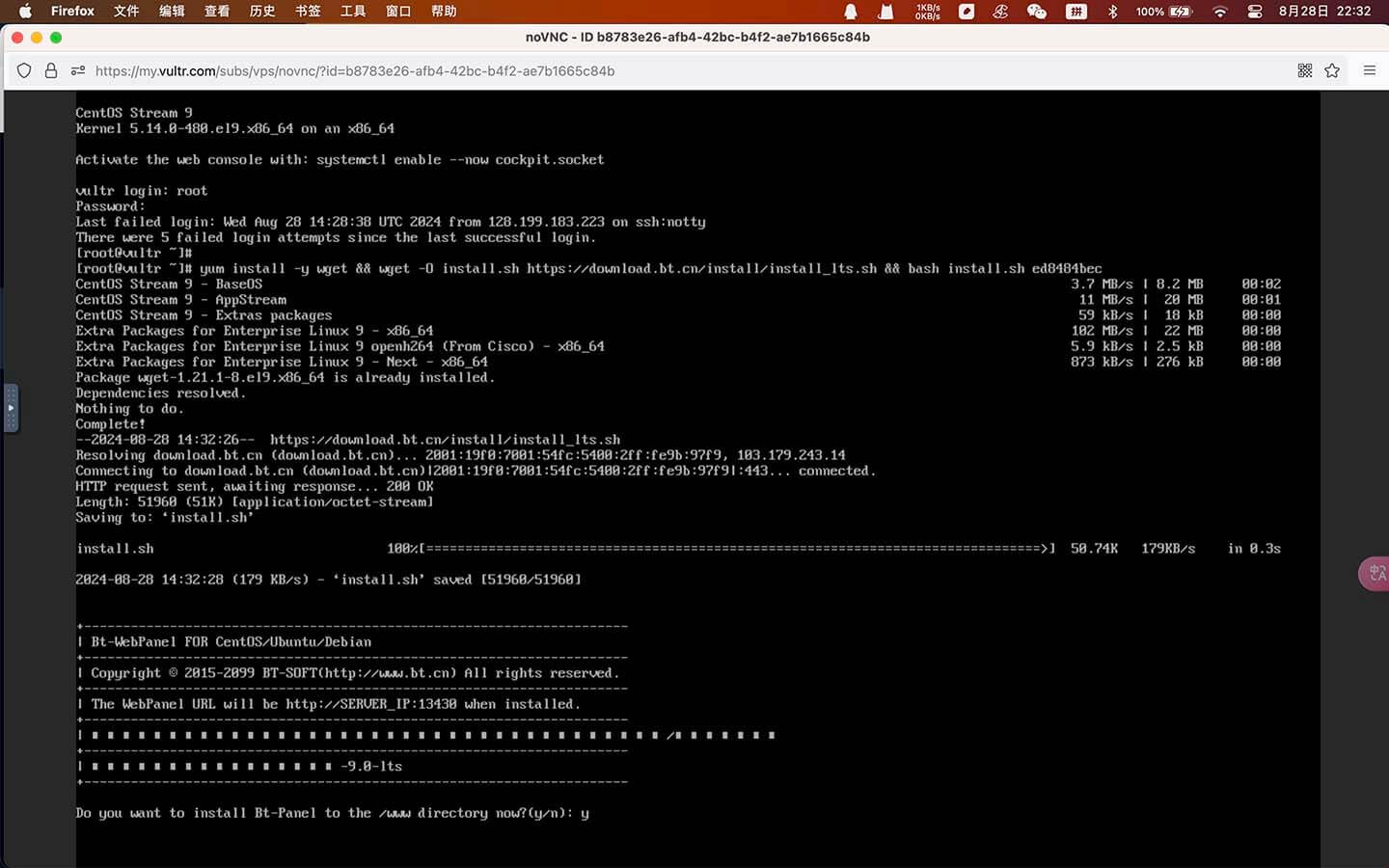Open the Firefox application menu
Image resolution: width=1389 pixels, height=868 pixels.
pyautogui.click(x=72, y=11)
